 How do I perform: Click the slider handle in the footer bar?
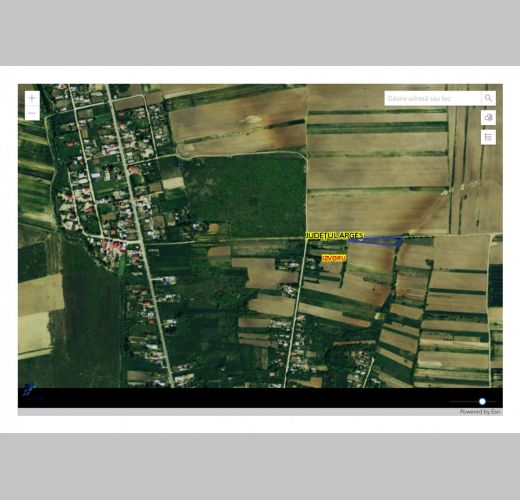482,401
